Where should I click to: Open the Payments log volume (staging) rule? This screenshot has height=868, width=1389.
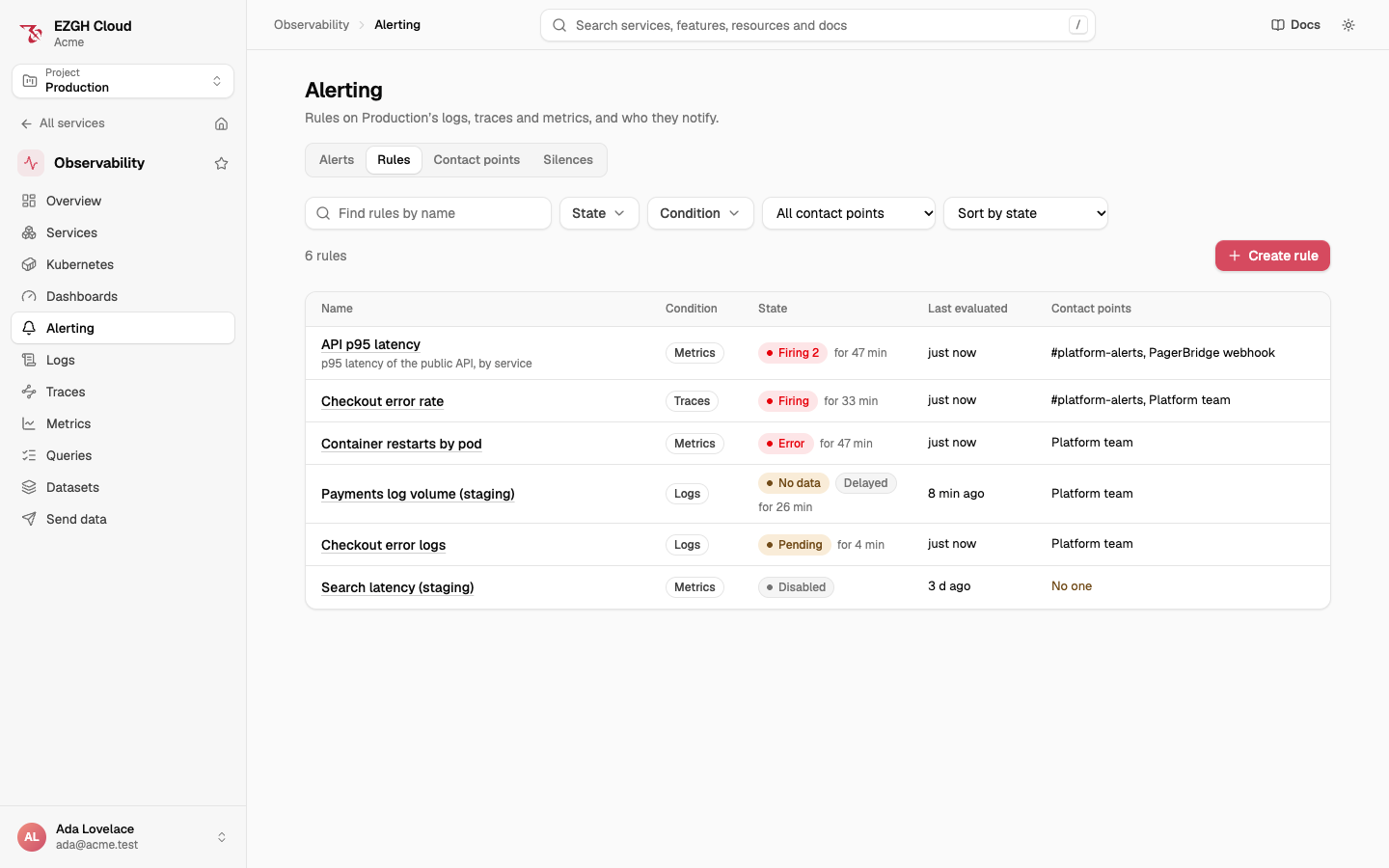point(418,494)
